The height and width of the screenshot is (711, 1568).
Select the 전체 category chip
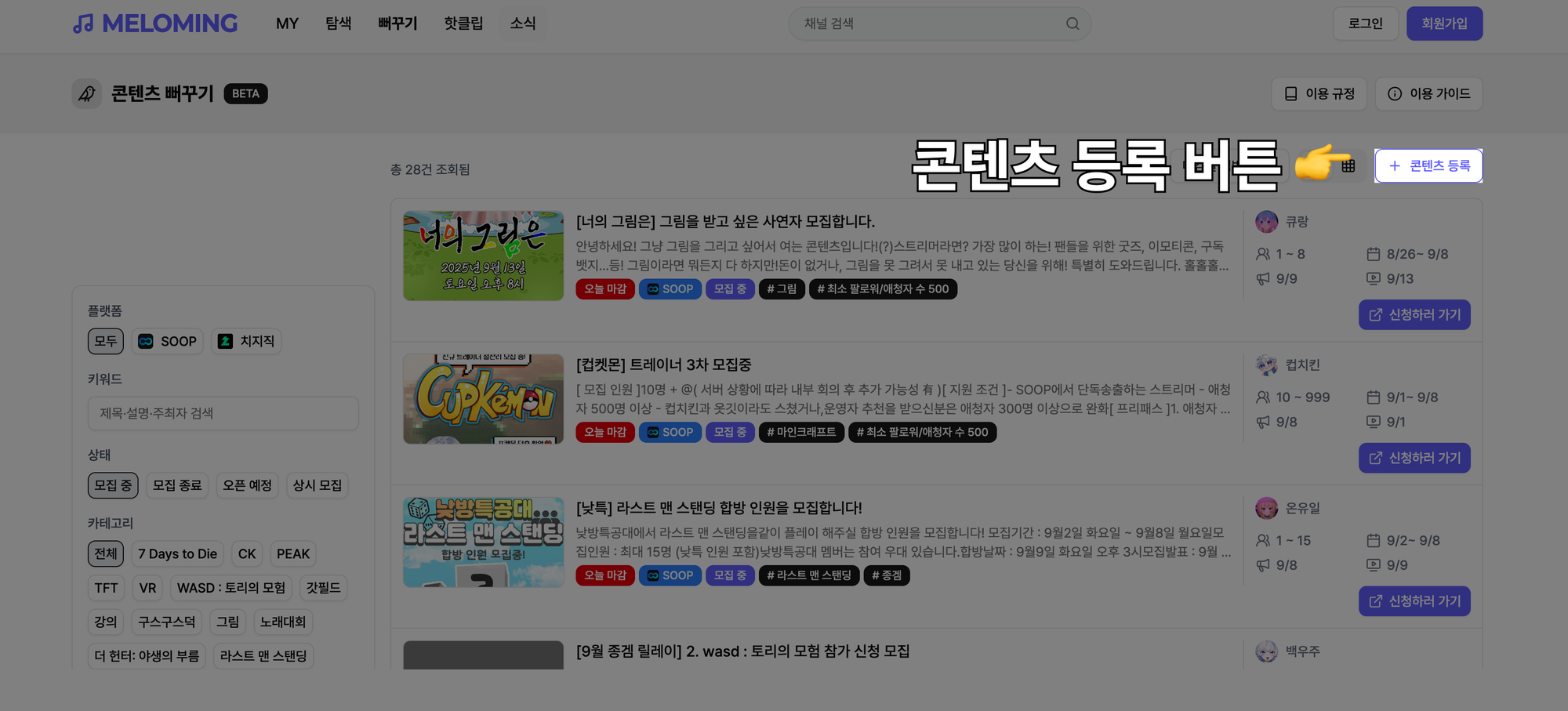(106, 553)
